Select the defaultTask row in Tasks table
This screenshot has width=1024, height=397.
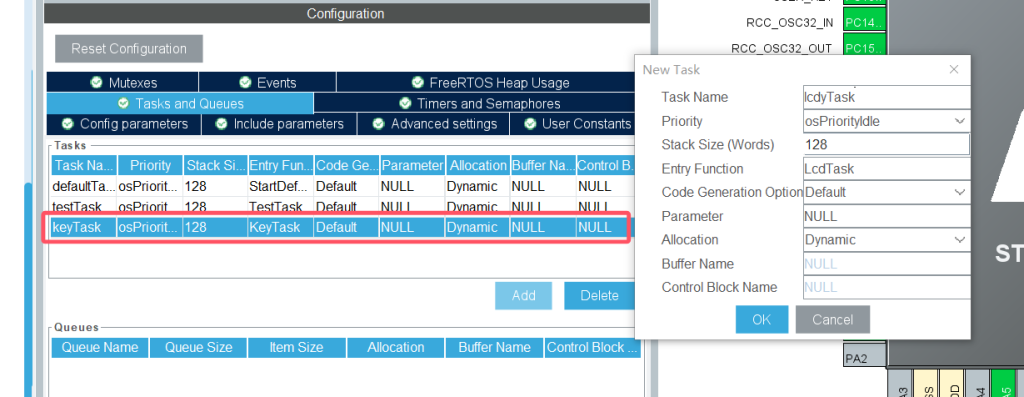click(x=342, y=187)
